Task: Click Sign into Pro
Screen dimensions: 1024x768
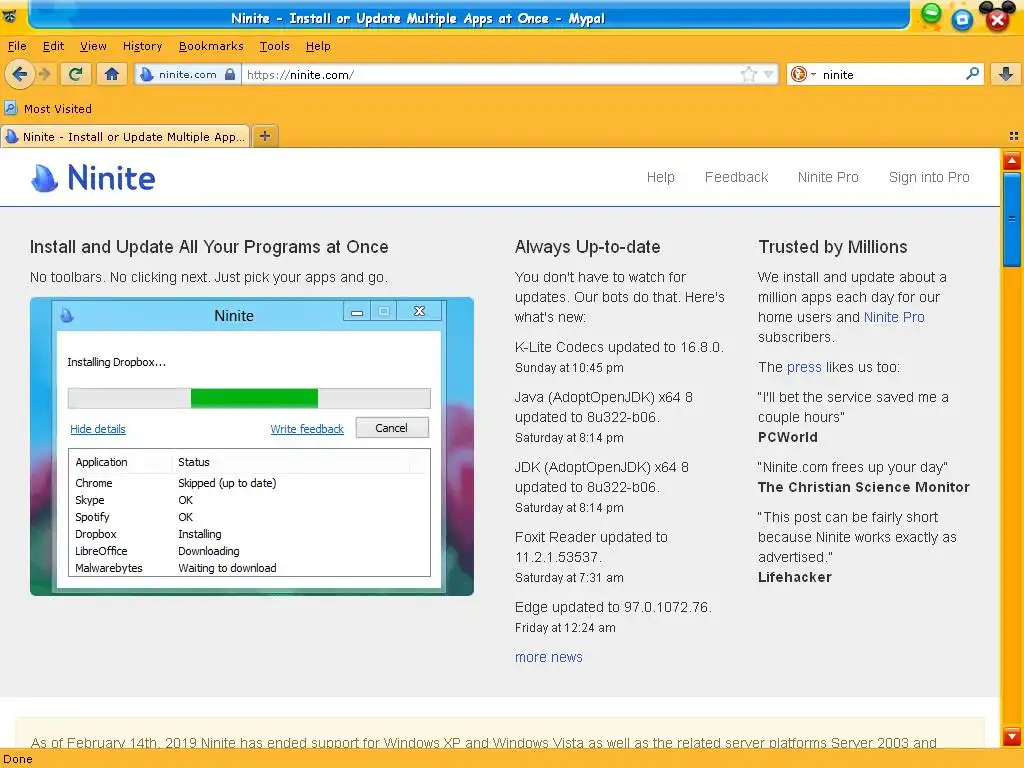Action: (929, 177)
